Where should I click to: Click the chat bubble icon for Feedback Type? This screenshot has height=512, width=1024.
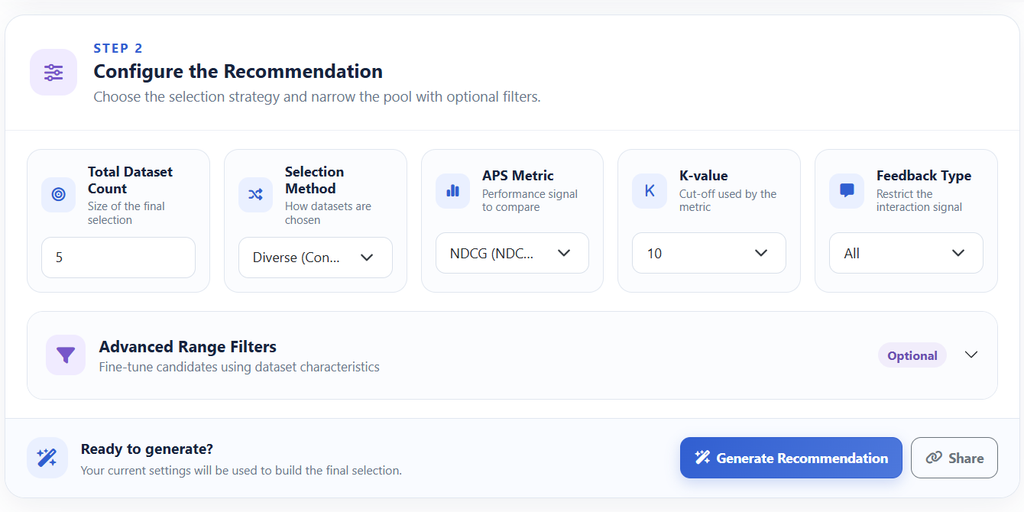click(846, 191)
